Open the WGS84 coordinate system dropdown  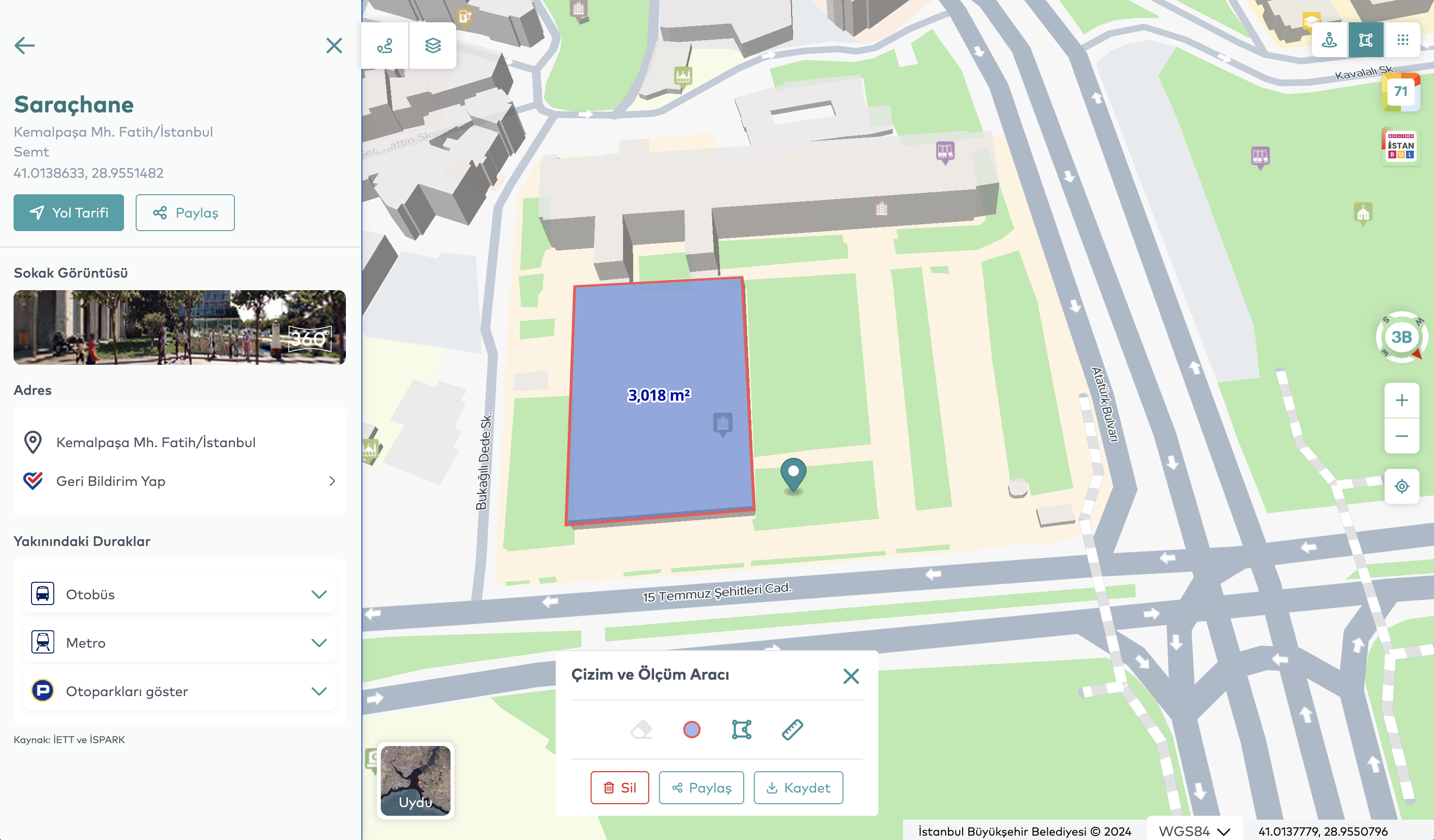coord(1194,831)
